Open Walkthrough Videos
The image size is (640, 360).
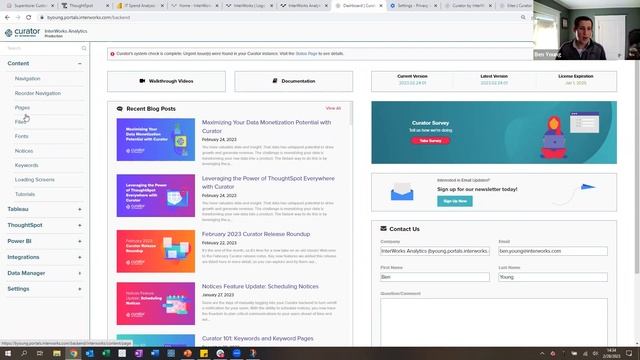(167, 81)
